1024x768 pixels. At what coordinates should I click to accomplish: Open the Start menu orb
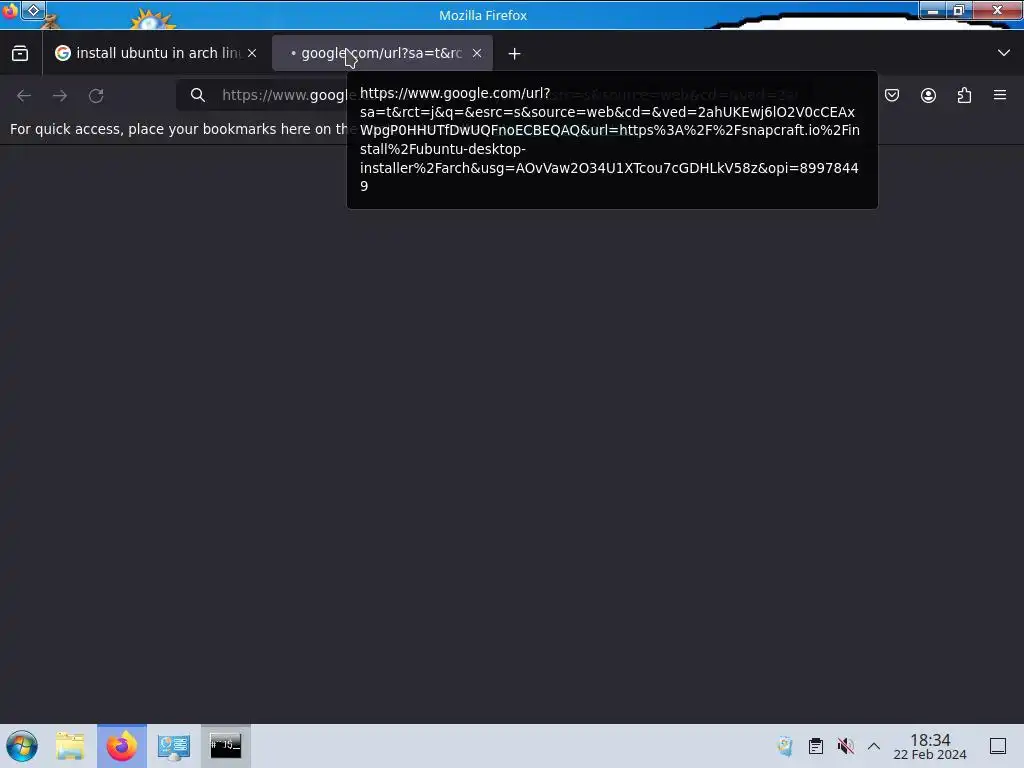[x=22, y=746]
